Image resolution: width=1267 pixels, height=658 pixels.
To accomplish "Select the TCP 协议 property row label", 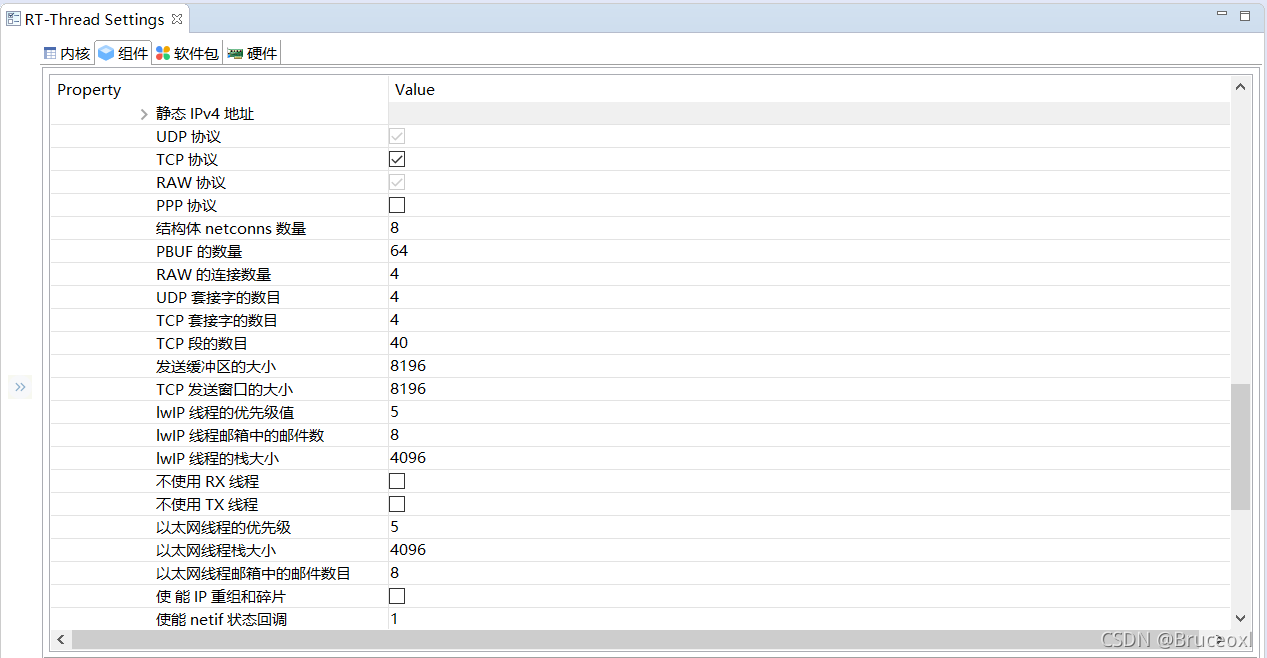I will 187,160.
